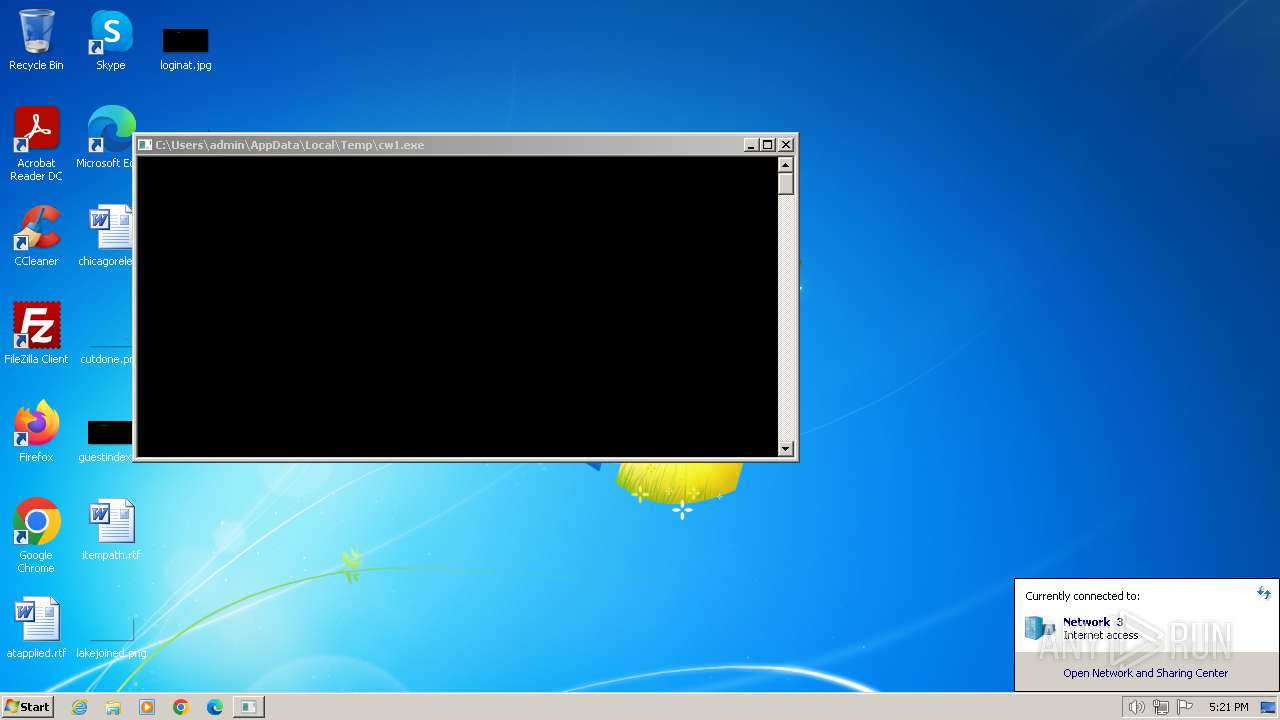Click the console scrollbar up arrow

tap(786, 164)
